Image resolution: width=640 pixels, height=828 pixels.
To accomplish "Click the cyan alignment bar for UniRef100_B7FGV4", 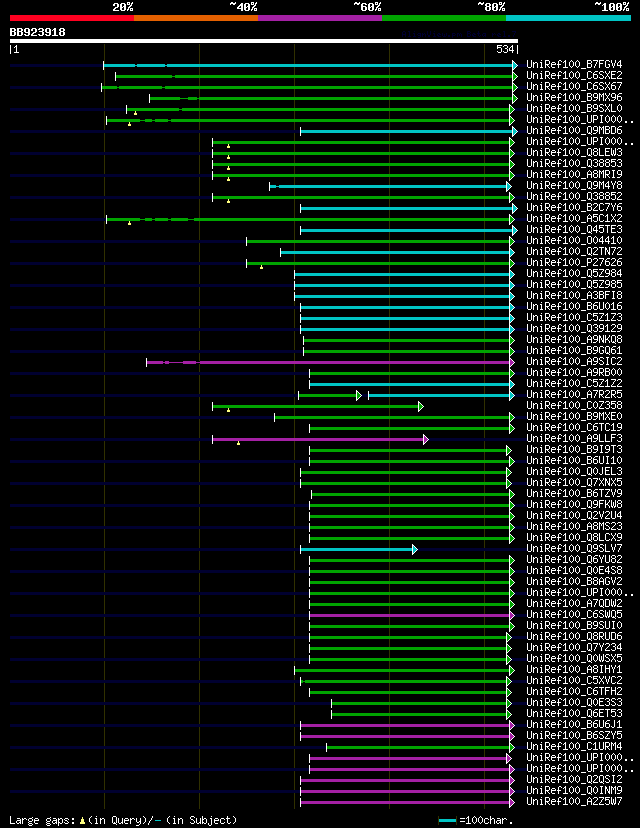I will 310,65.
